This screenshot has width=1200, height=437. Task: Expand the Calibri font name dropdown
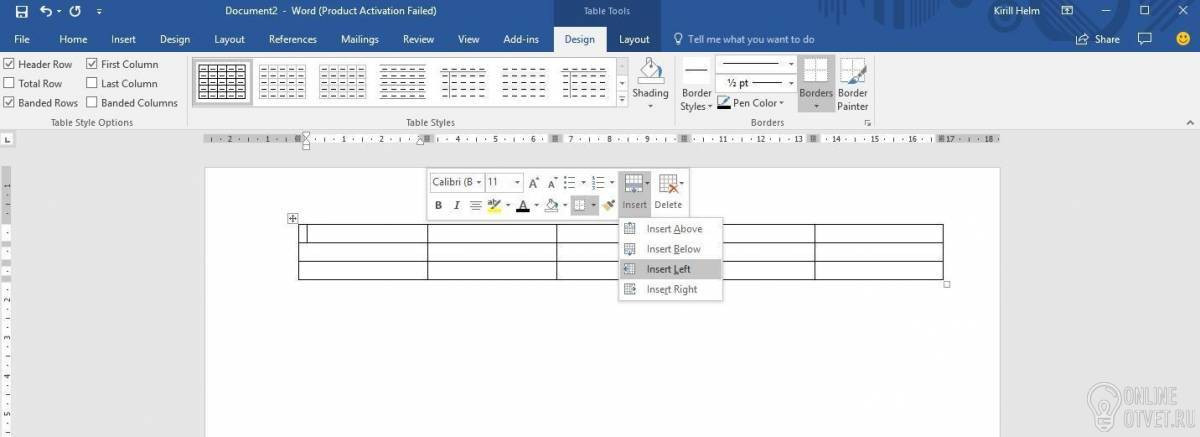click(479, 182)
